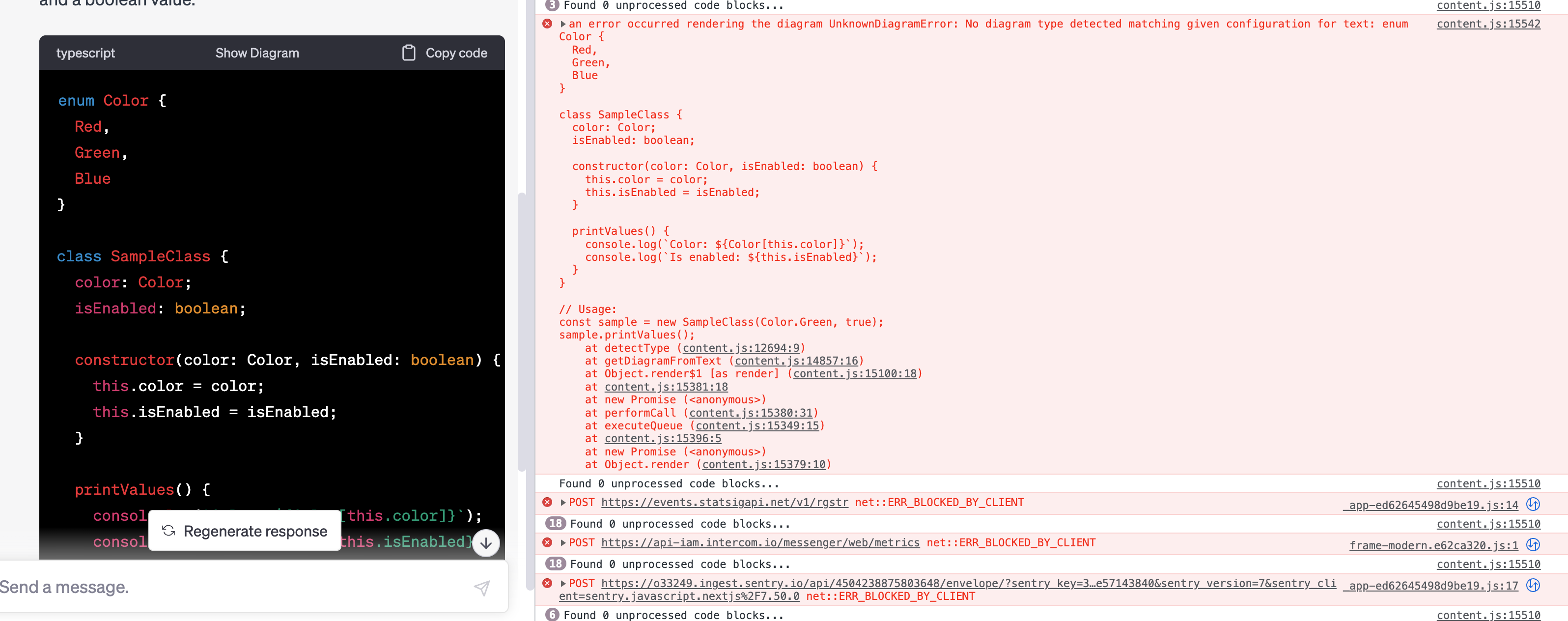Open the content.js:15542 source link

pos(1489,24)
